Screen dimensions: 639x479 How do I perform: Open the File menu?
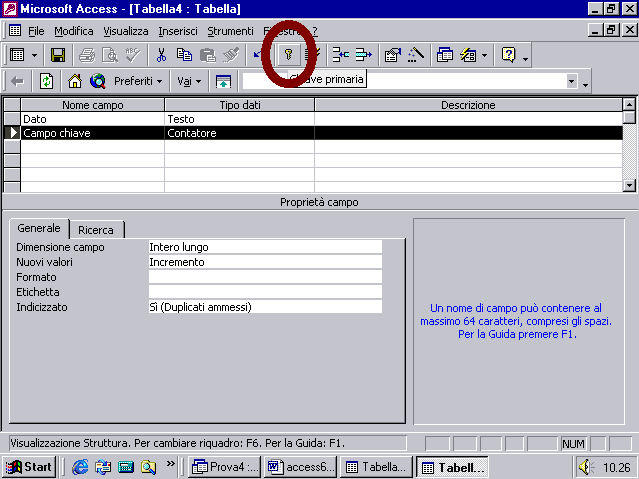(x=36, y=31)
